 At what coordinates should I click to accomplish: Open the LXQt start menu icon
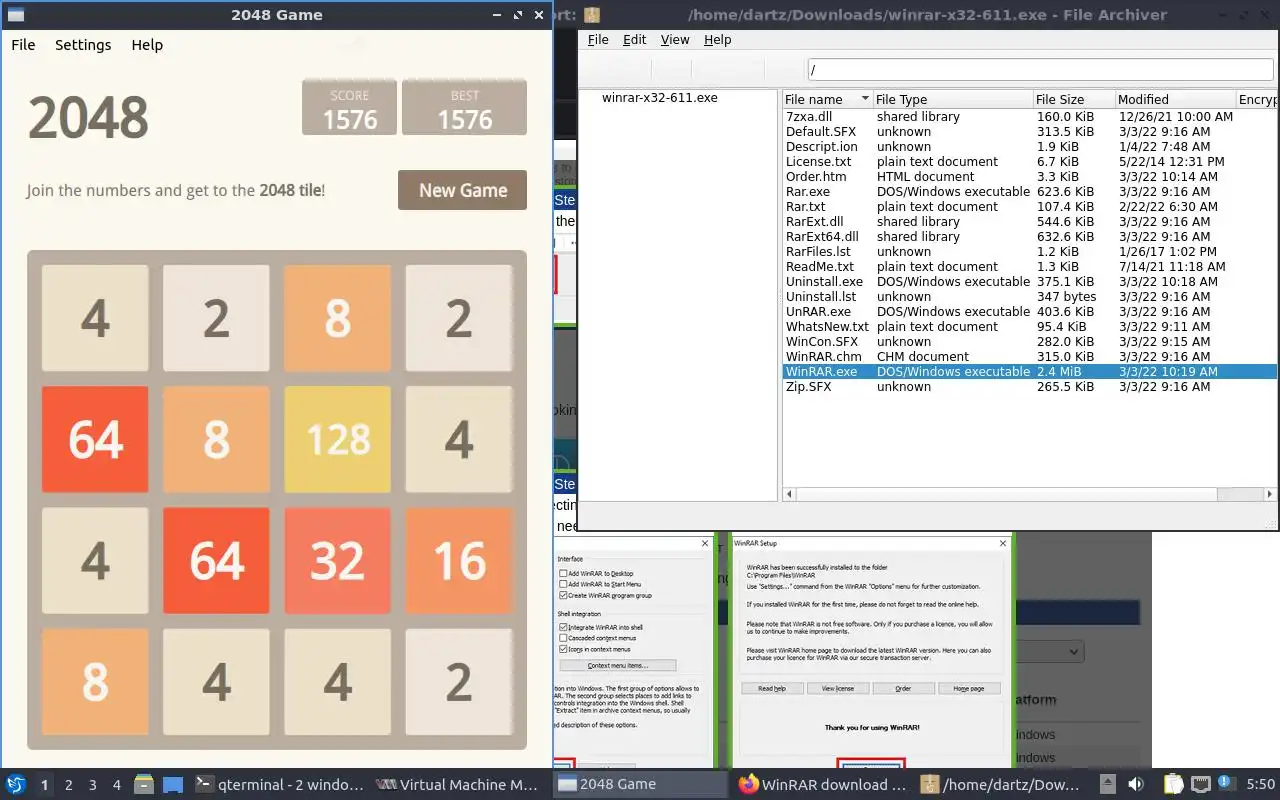click(x=16, y=784)
